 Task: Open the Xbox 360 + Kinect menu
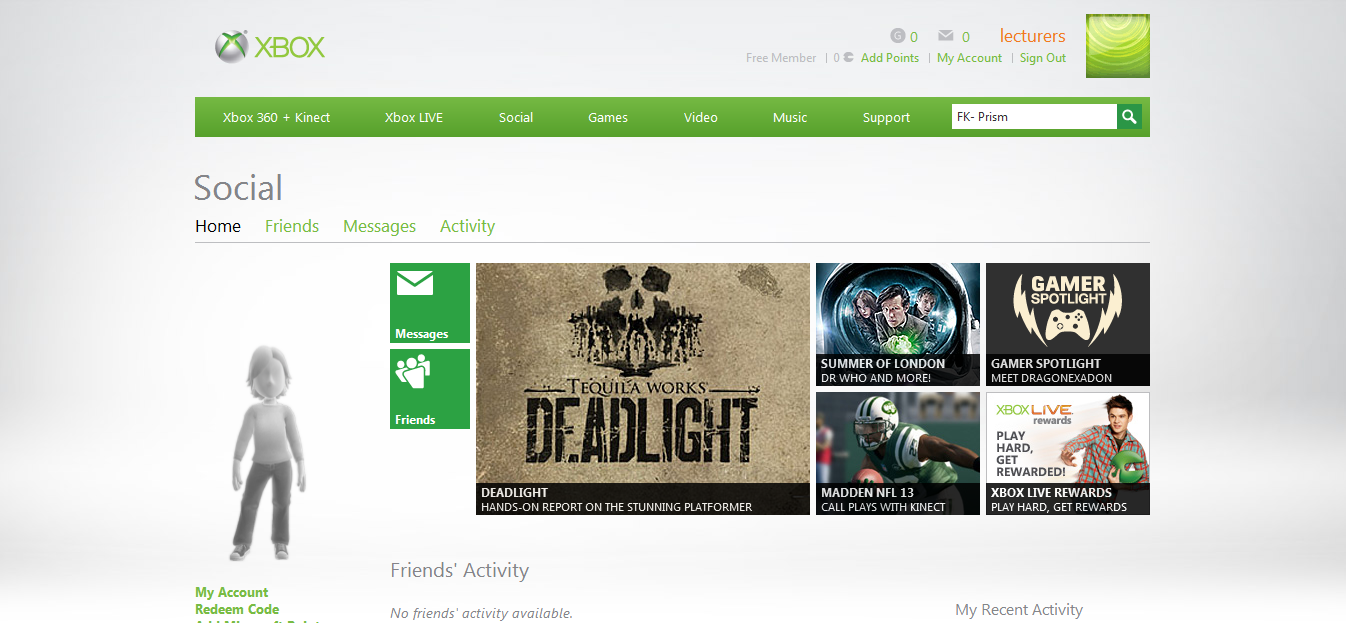tap(276, 117)
